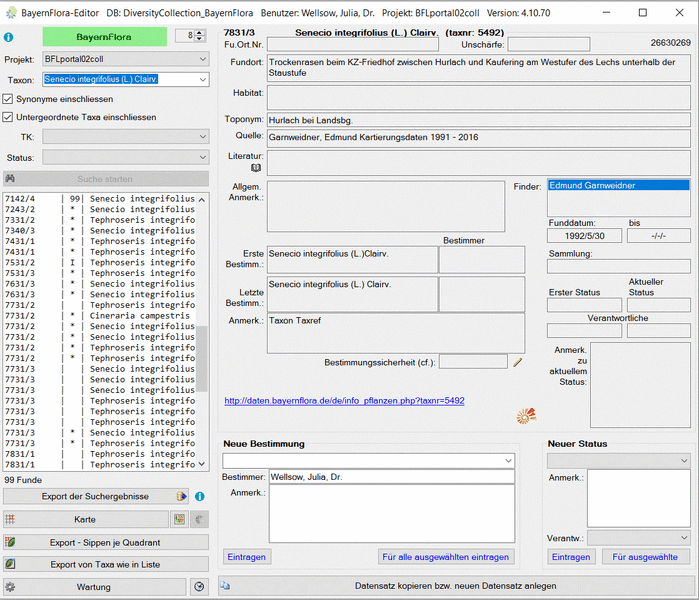Click the greyed globe button beside Karte
This screenshot has height=600, width=699.
click(199, 519)
